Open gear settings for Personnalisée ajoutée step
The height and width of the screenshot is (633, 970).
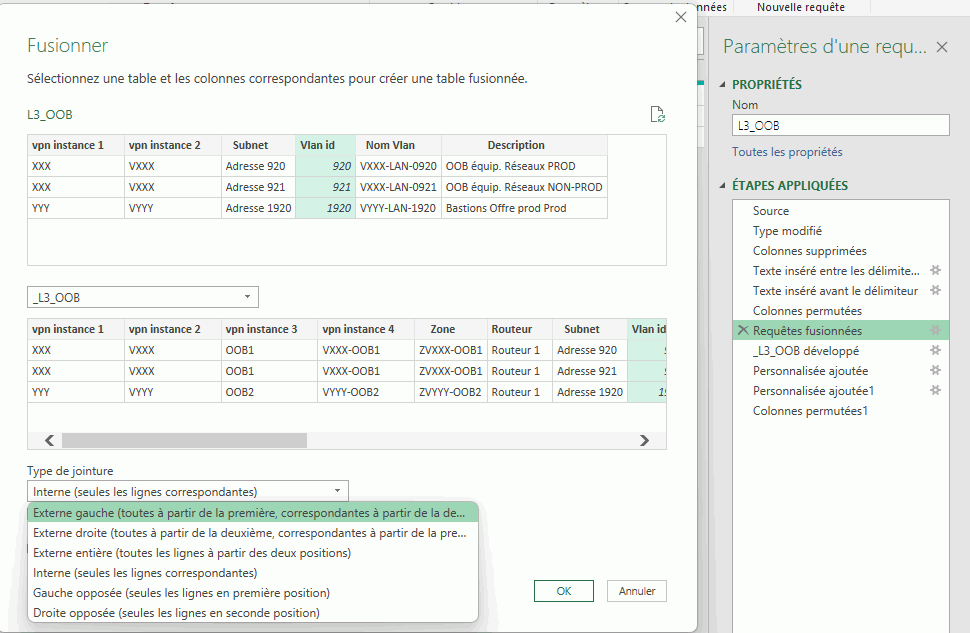pos(936,371)
